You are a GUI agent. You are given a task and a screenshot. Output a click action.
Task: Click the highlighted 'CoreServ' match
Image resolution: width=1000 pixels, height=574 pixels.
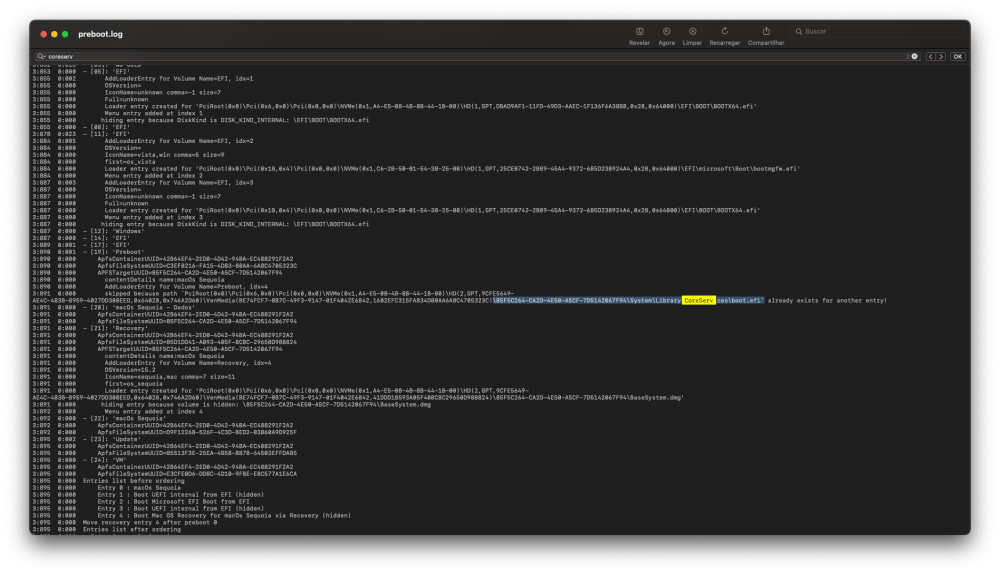click(698, 300)
